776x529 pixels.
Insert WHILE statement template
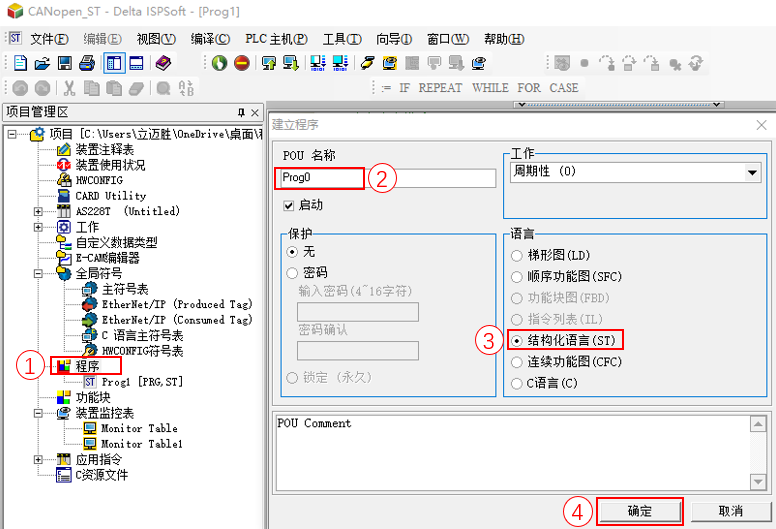490,88
